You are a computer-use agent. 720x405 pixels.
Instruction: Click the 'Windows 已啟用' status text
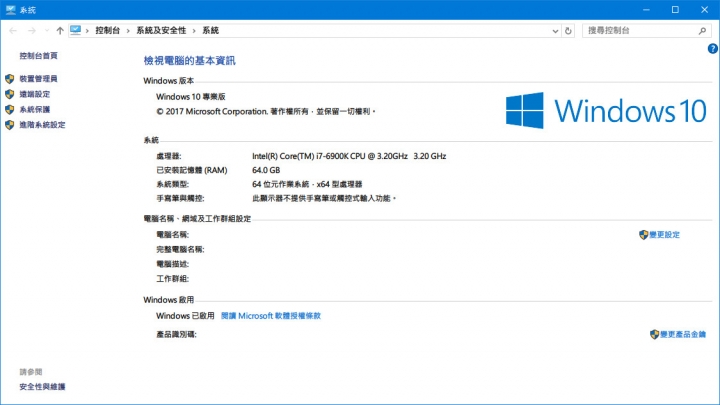[x=185, y=316]
